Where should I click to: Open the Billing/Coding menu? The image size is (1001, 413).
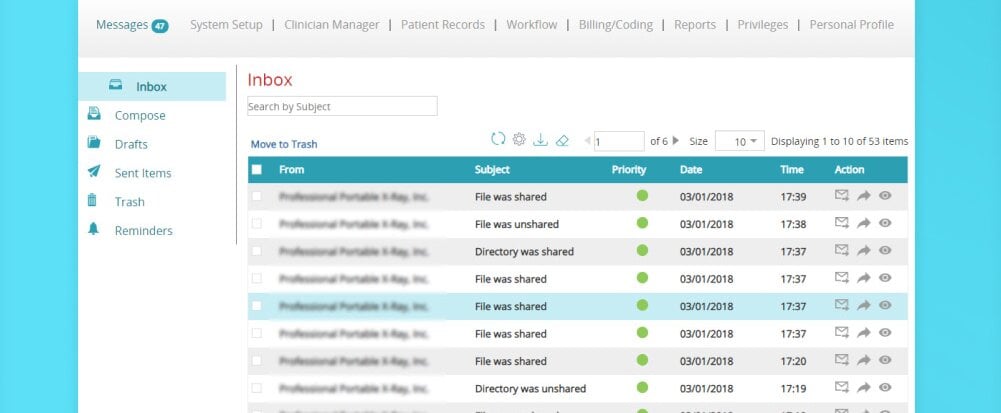point(616,25)
